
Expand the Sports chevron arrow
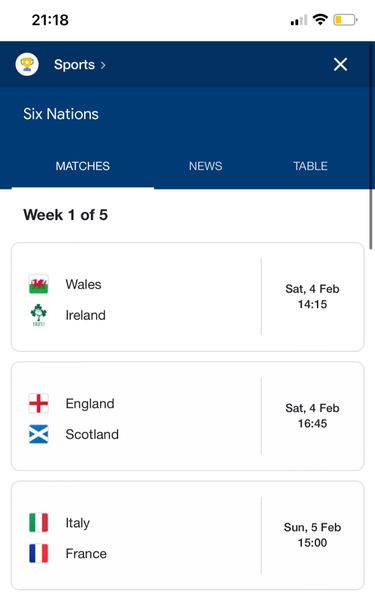[x=103, y=65]
